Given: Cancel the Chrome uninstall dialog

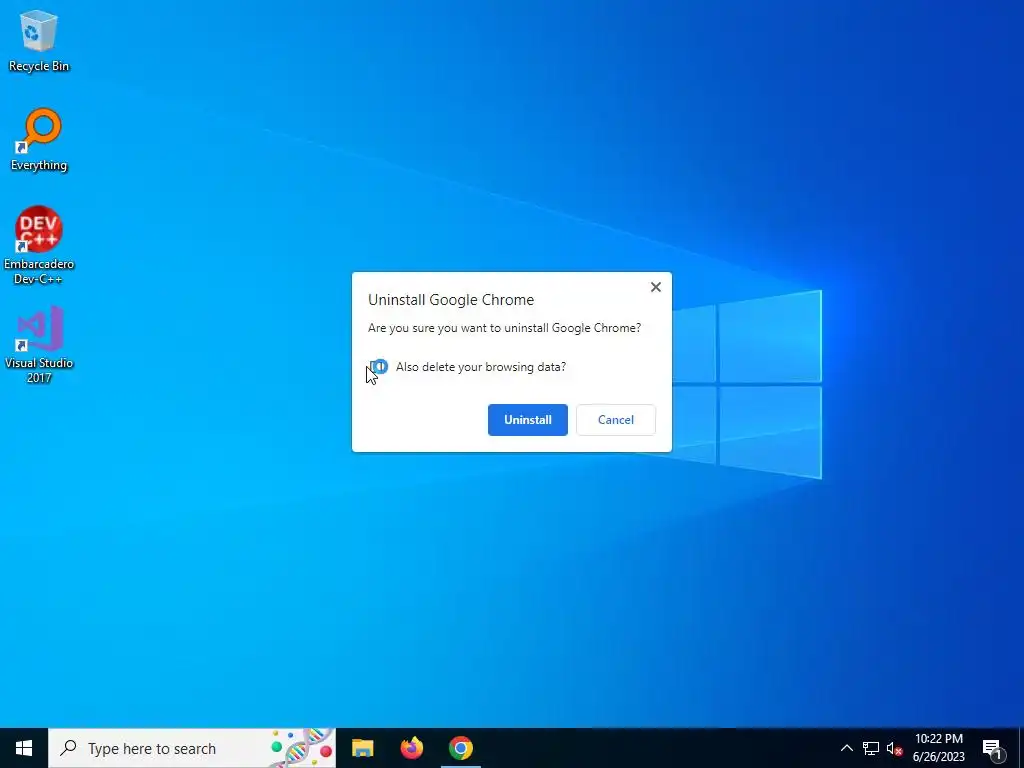Looking at the screenshot, I should click(616, 420).
